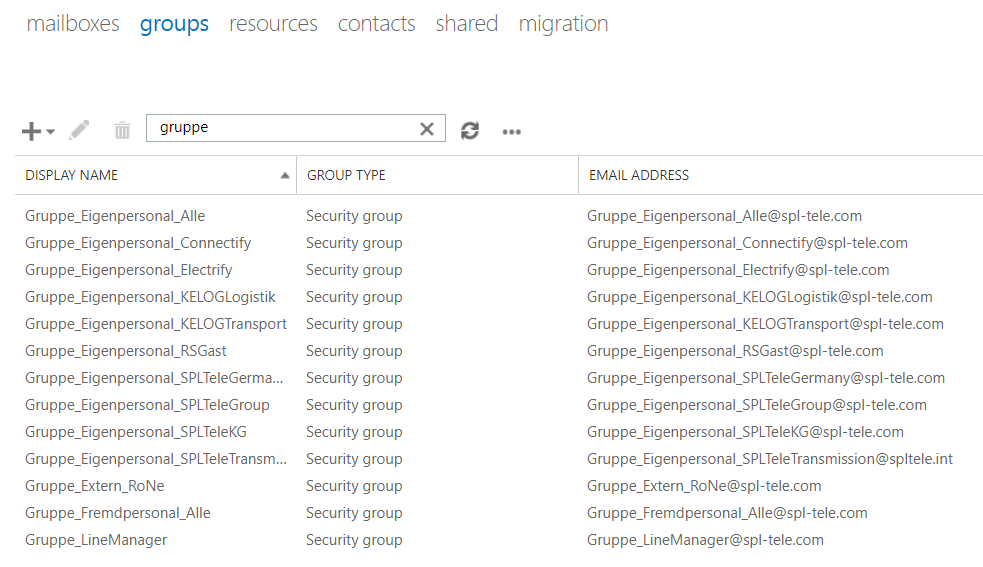The image size is (983, 567).
Task: Click Security group in Gruppe_Extern_RoNe row
Action: point(354,486)
